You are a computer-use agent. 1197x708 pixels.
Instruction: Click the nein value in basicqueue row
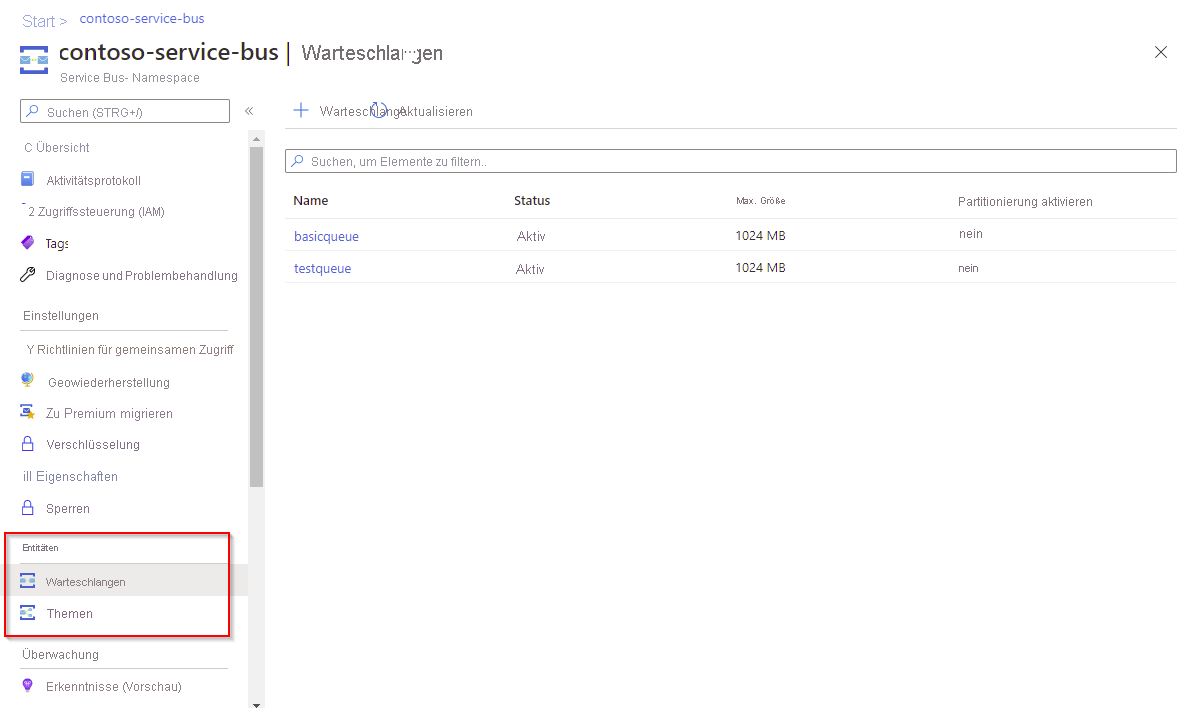pyautogui.click(x=971, y=234)
